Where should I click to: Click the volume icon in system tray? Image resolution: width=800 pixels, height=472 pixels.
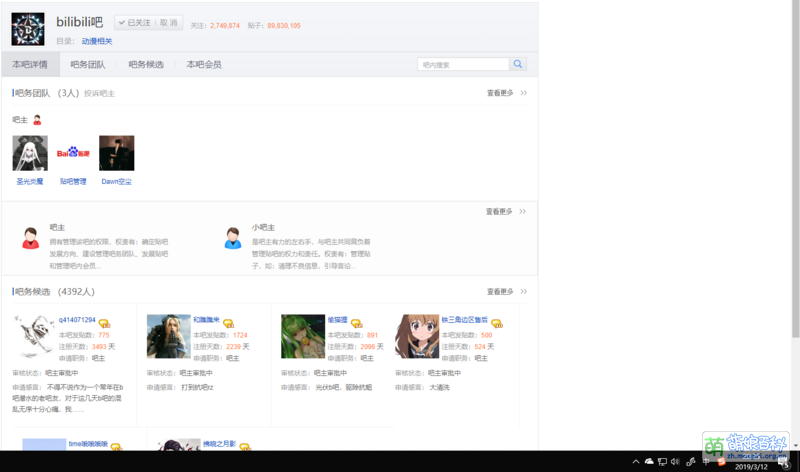pyautogui.click(x=676, y=461)
